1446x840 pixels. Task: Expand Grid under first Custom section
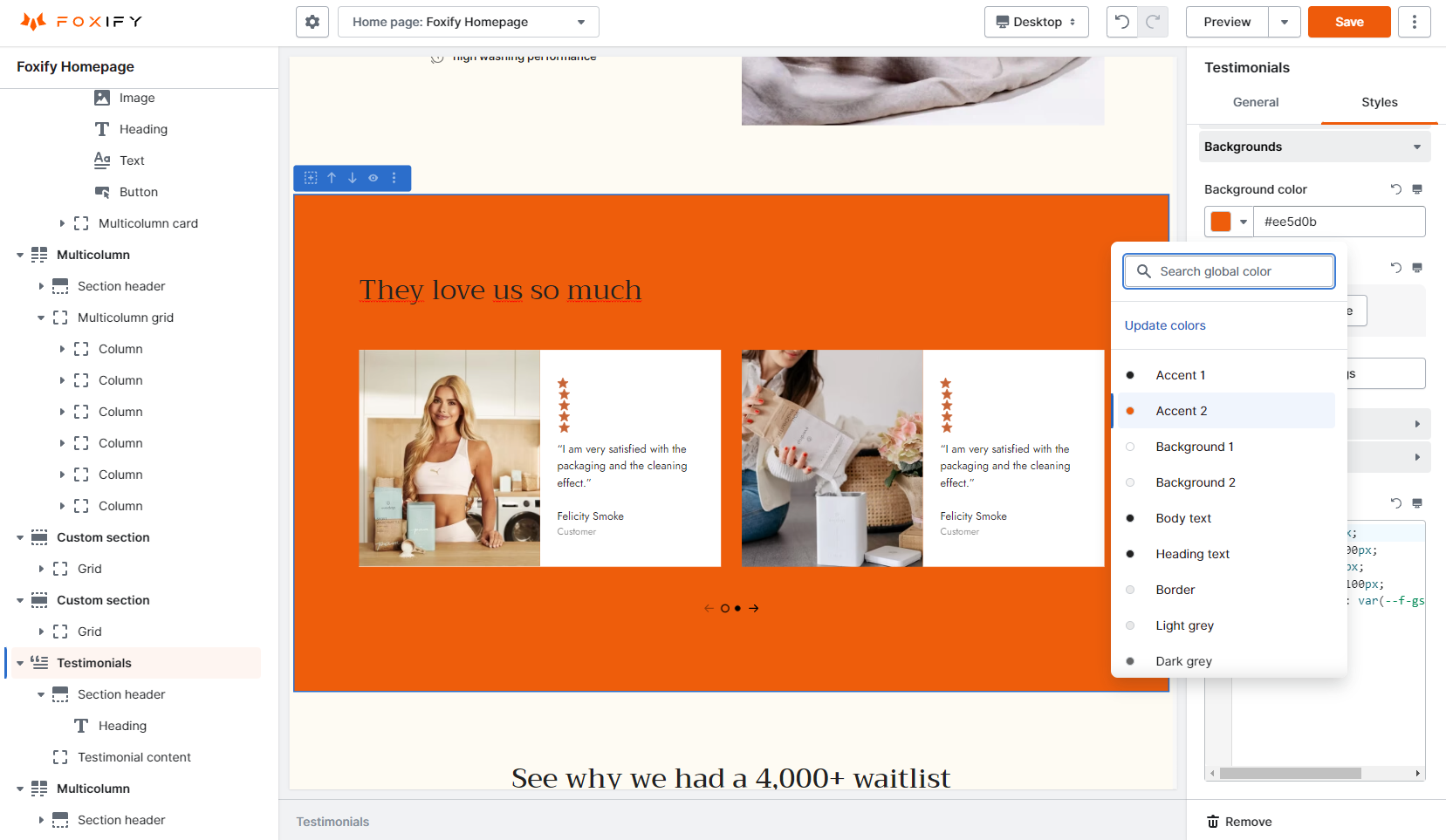point(41,569)
